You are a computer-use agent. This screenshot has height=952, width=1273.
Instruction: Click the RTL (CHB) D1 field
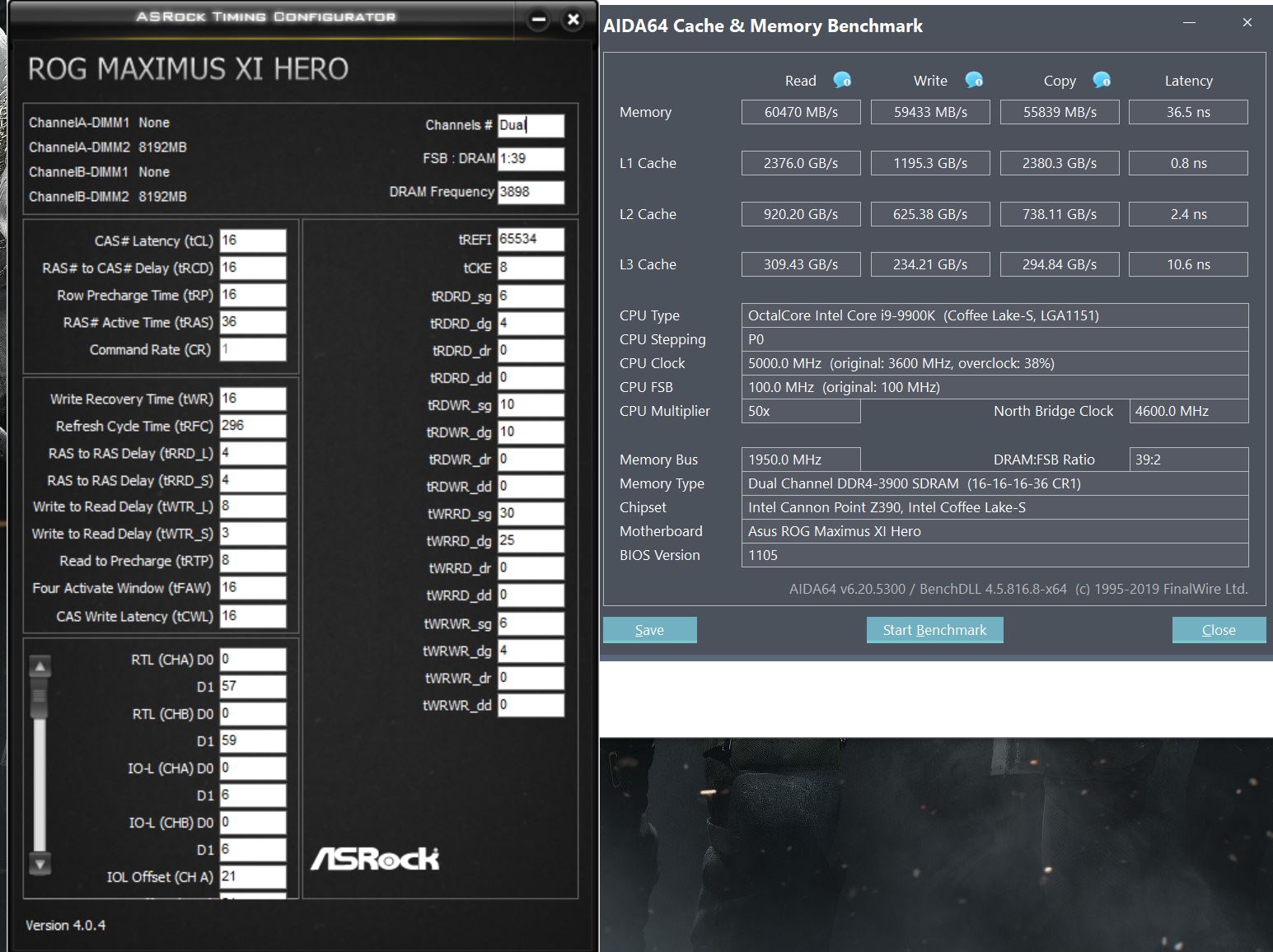tap(253, 740)
